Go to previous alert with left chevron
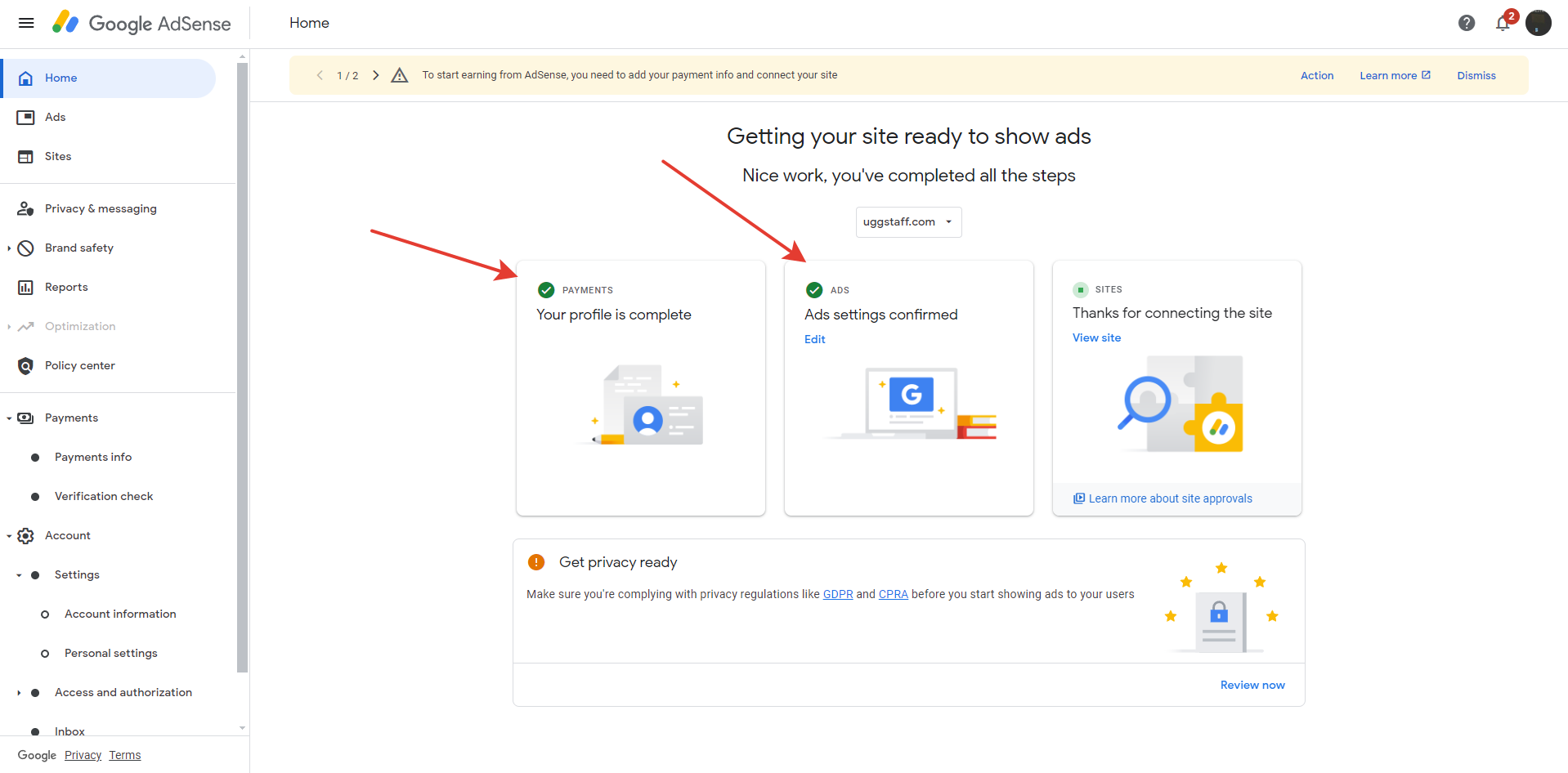This screenshot has height=773, width=1568. coord(320,75)
